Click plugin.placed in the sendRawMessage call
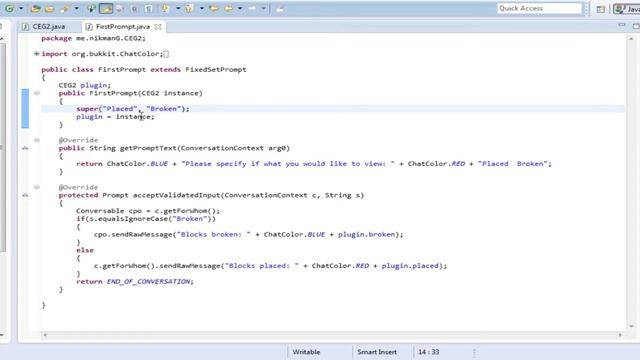The image size is (640, 360). point(410,266)
